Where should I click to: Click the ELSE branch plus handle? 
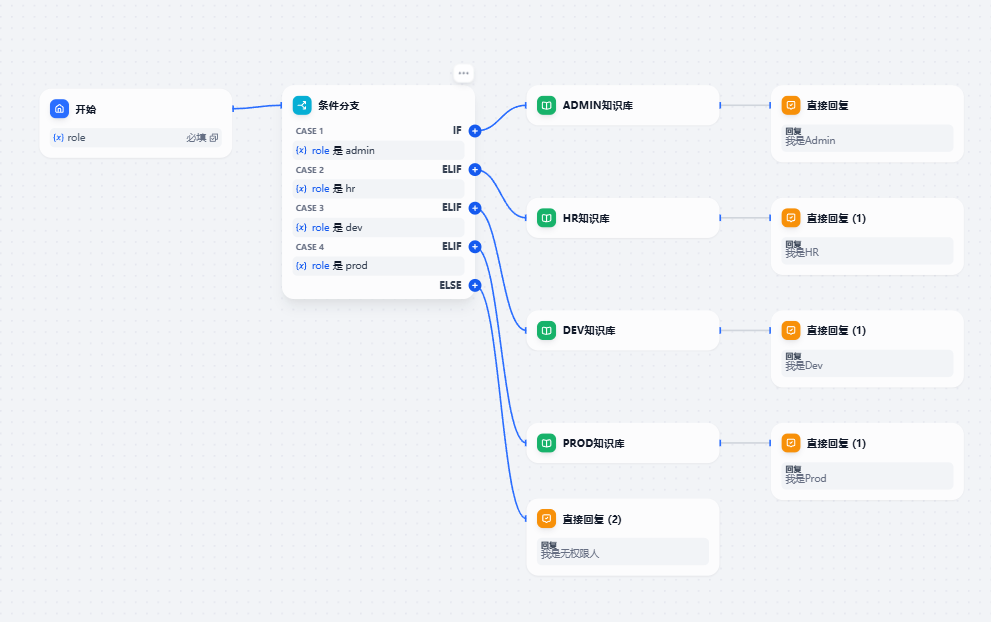pos(475,285)
